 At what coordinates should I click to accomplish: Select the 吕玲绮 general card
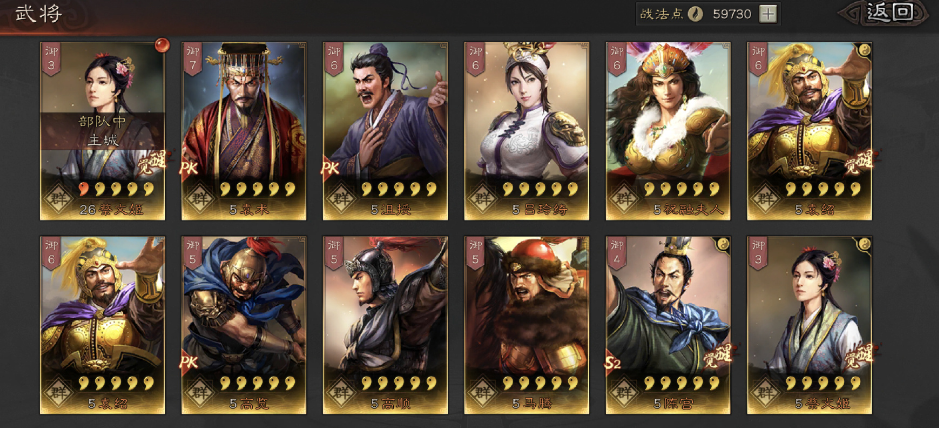click(526, 131)
